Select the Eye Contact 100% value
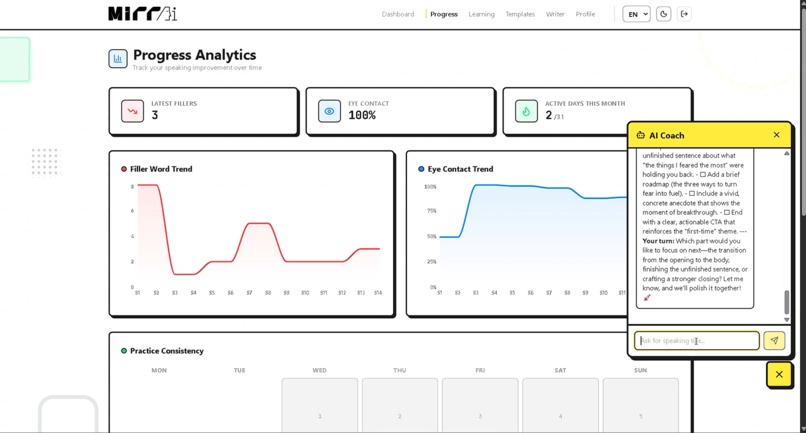The height and width of the screenshot is (433, 806). (x=362, y=115)
